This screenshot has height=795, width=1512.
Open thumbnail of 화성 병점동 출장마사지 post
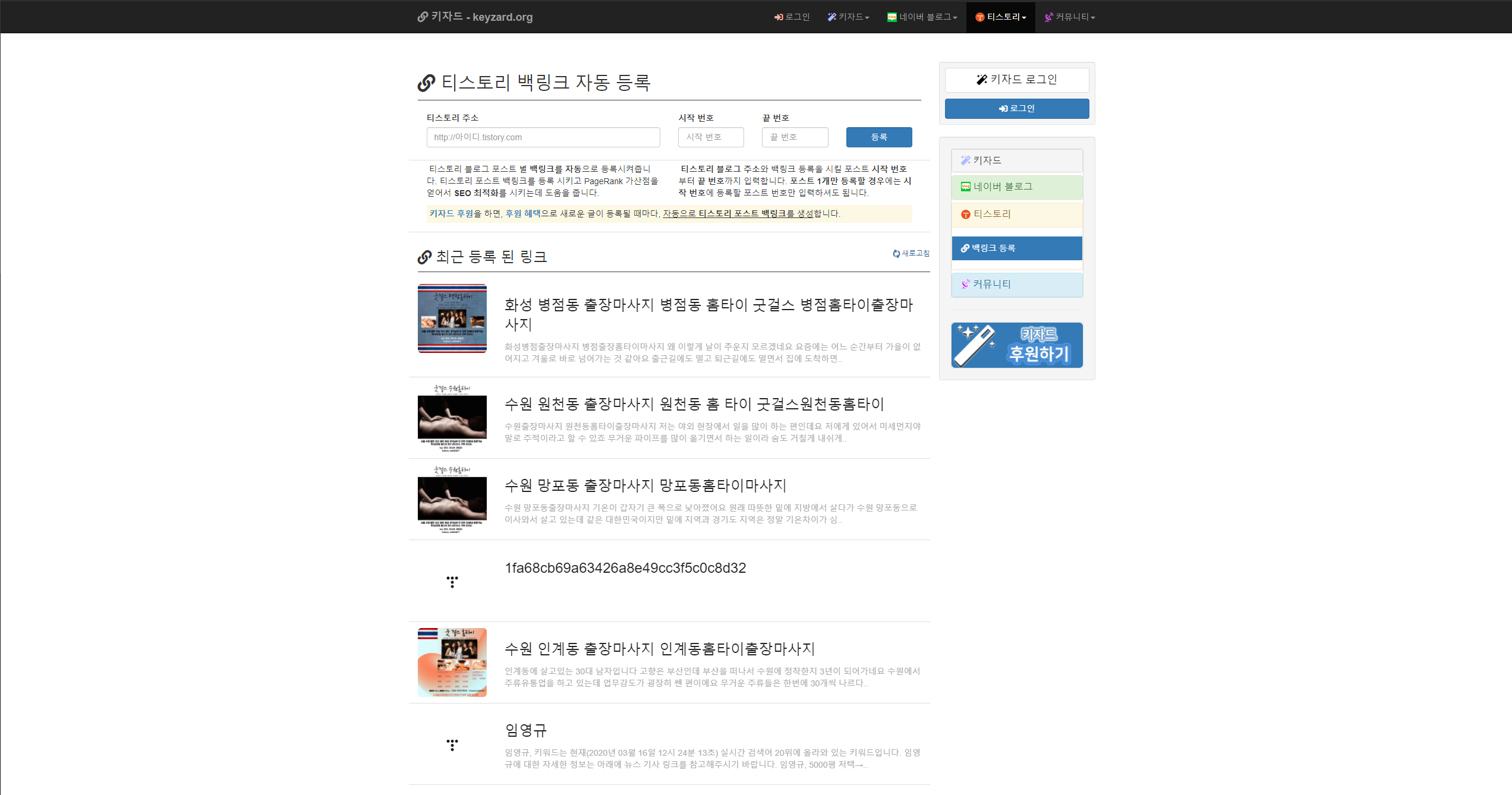(x=452, y=318)
